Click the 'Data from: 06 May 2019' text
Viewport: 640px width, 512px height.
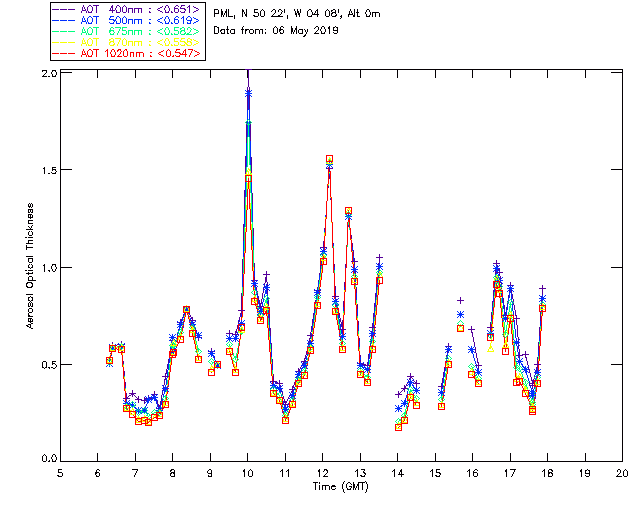pos(276,31)
